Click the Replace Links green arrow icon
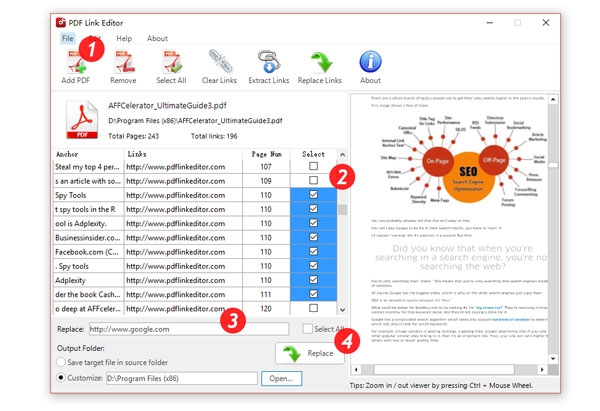The width and height of the screenshot is (600, 411). [321, 62]
